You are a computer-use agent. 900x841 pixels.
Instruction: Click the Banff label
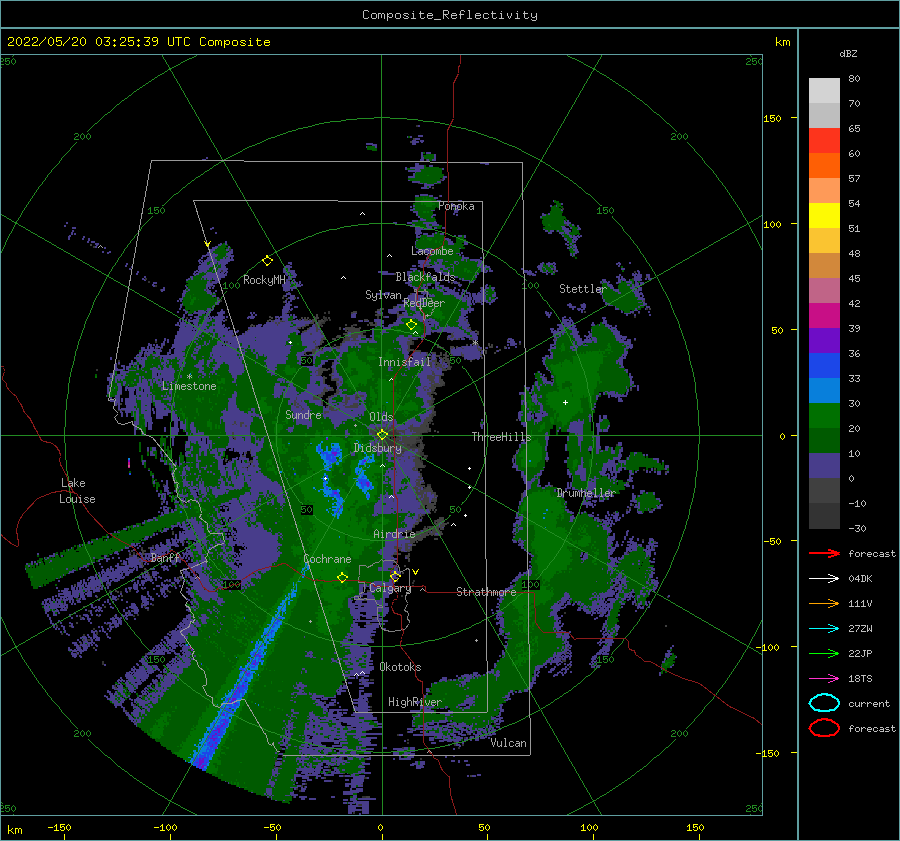(x=165, y=558)
